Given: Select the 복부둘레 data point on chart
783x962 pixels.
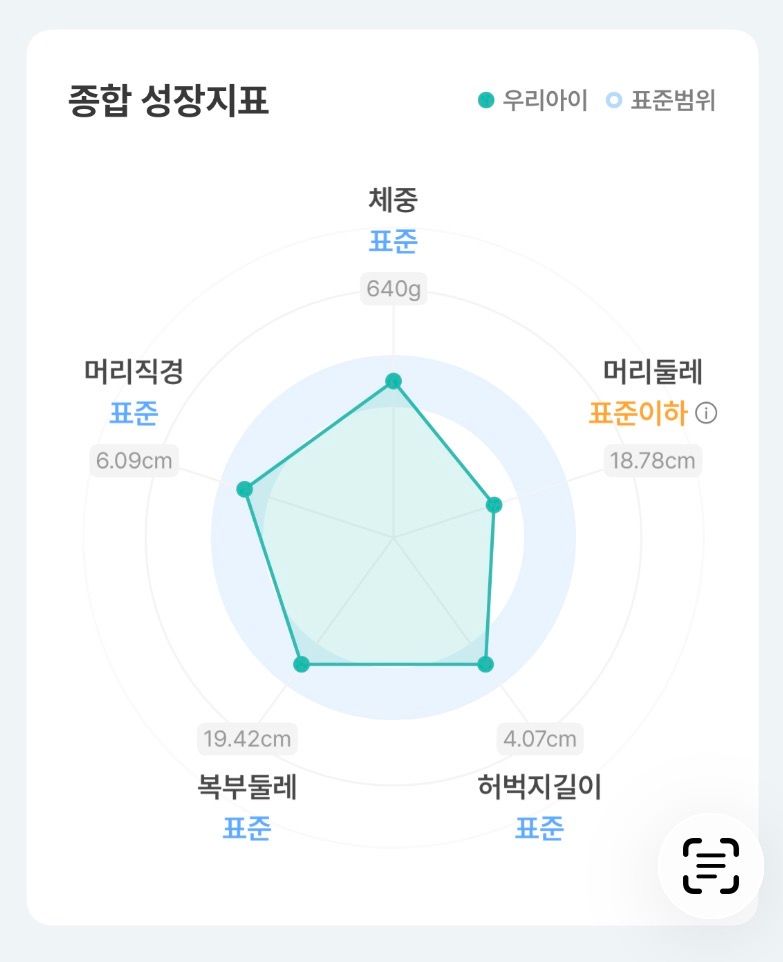Looking at the screenshot, I should (x=301, y=664).
